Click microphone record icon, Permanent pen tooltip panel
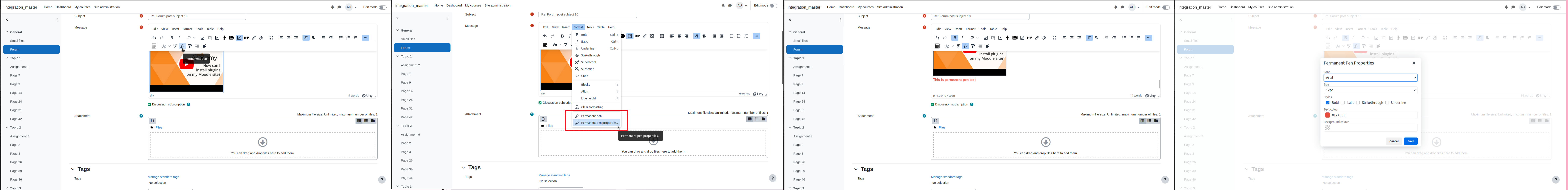The height and width of the screenshot is (190, 1568). pos(224,38)
